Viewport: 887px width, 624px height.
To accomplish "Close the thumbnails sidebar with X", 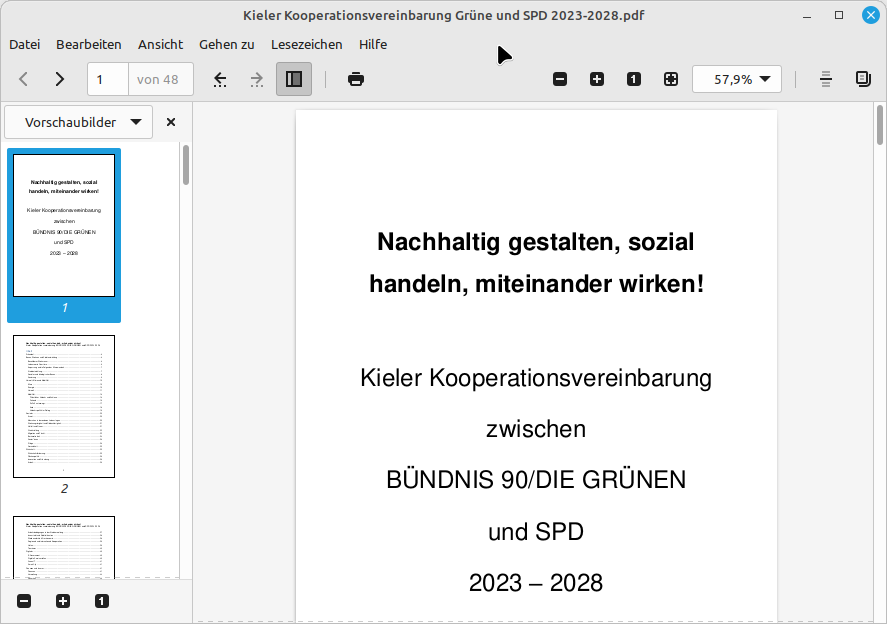I will [171, 122].
